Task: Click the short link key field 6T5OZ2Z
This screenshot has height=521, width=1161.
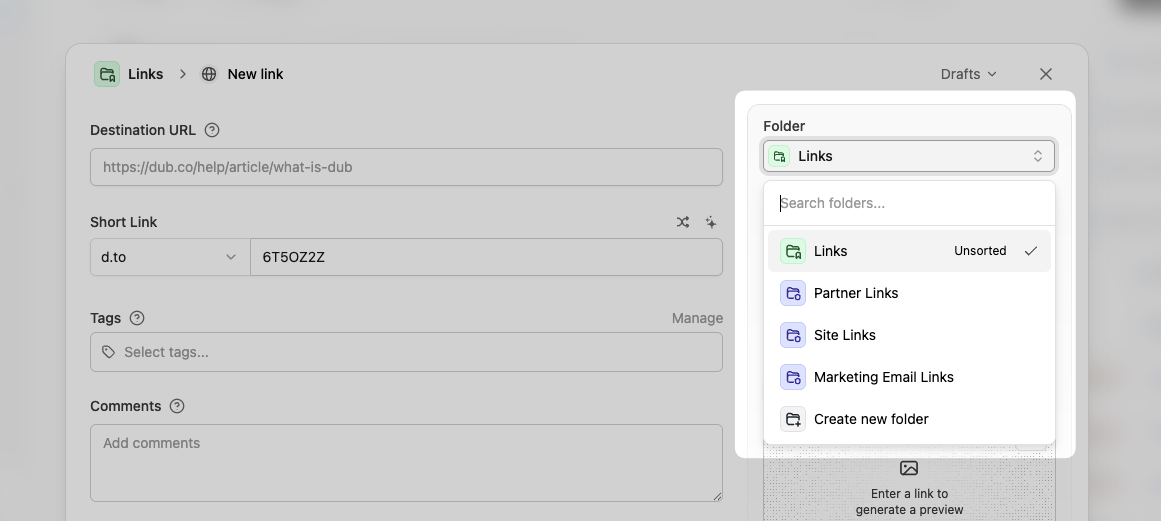Action: tap(486, 257)
